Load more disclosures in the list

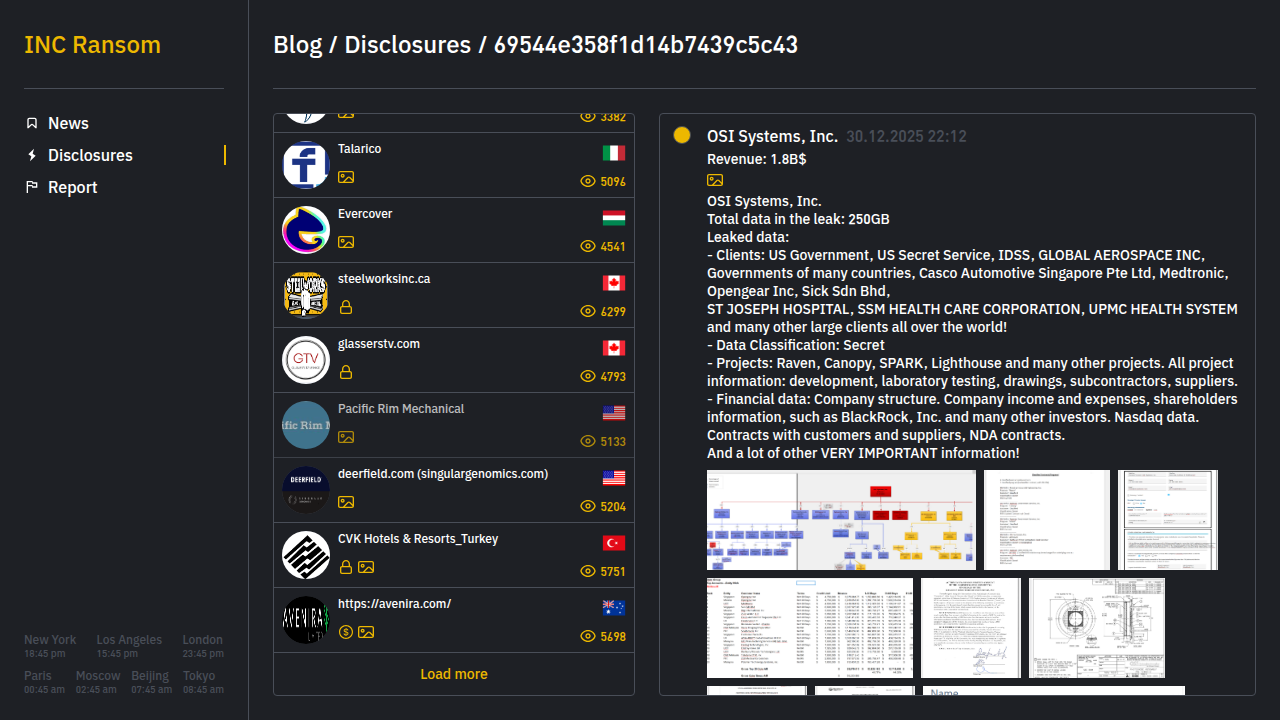[x=454, y=674]
